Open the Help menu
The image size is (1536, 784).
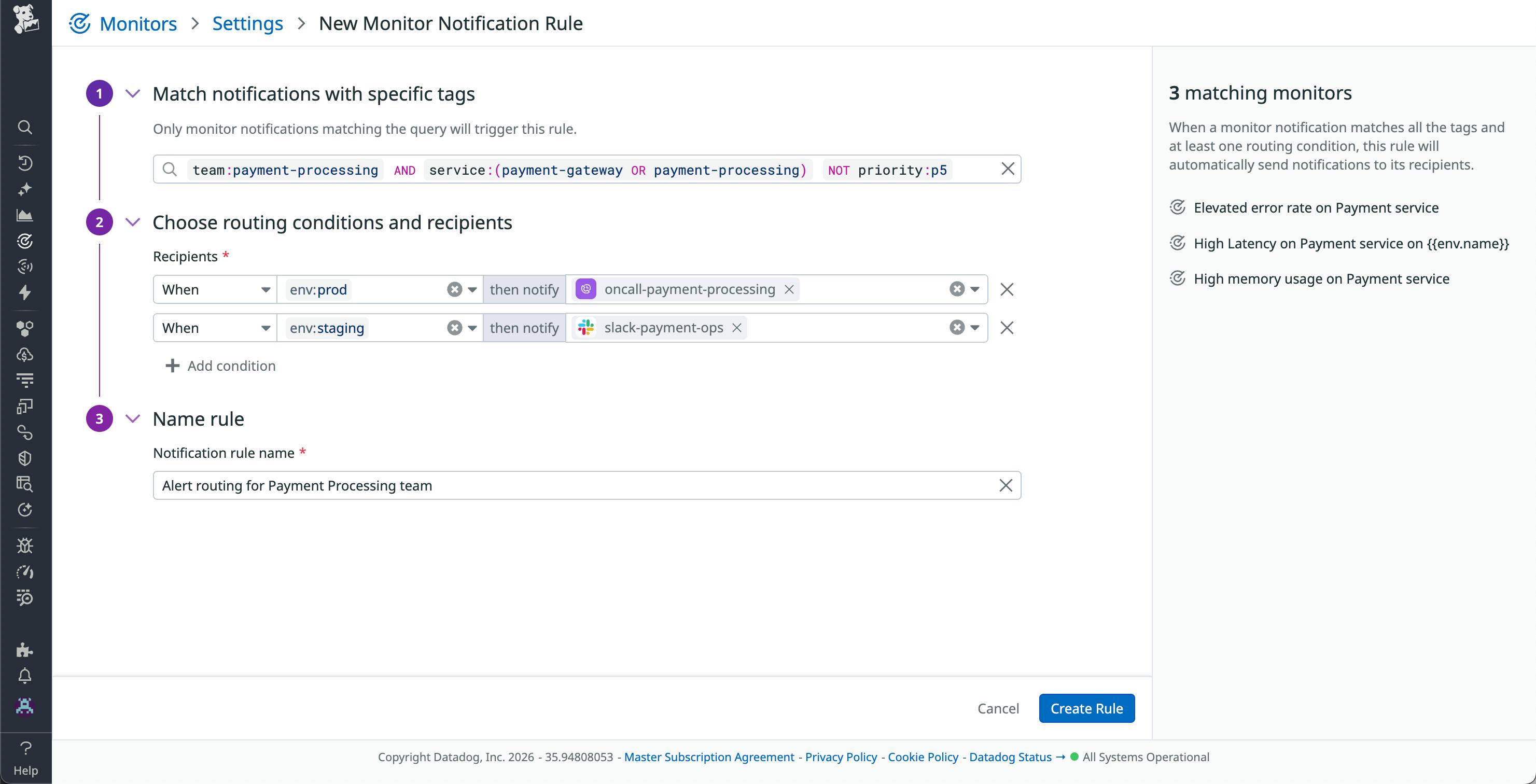point(25,756)
